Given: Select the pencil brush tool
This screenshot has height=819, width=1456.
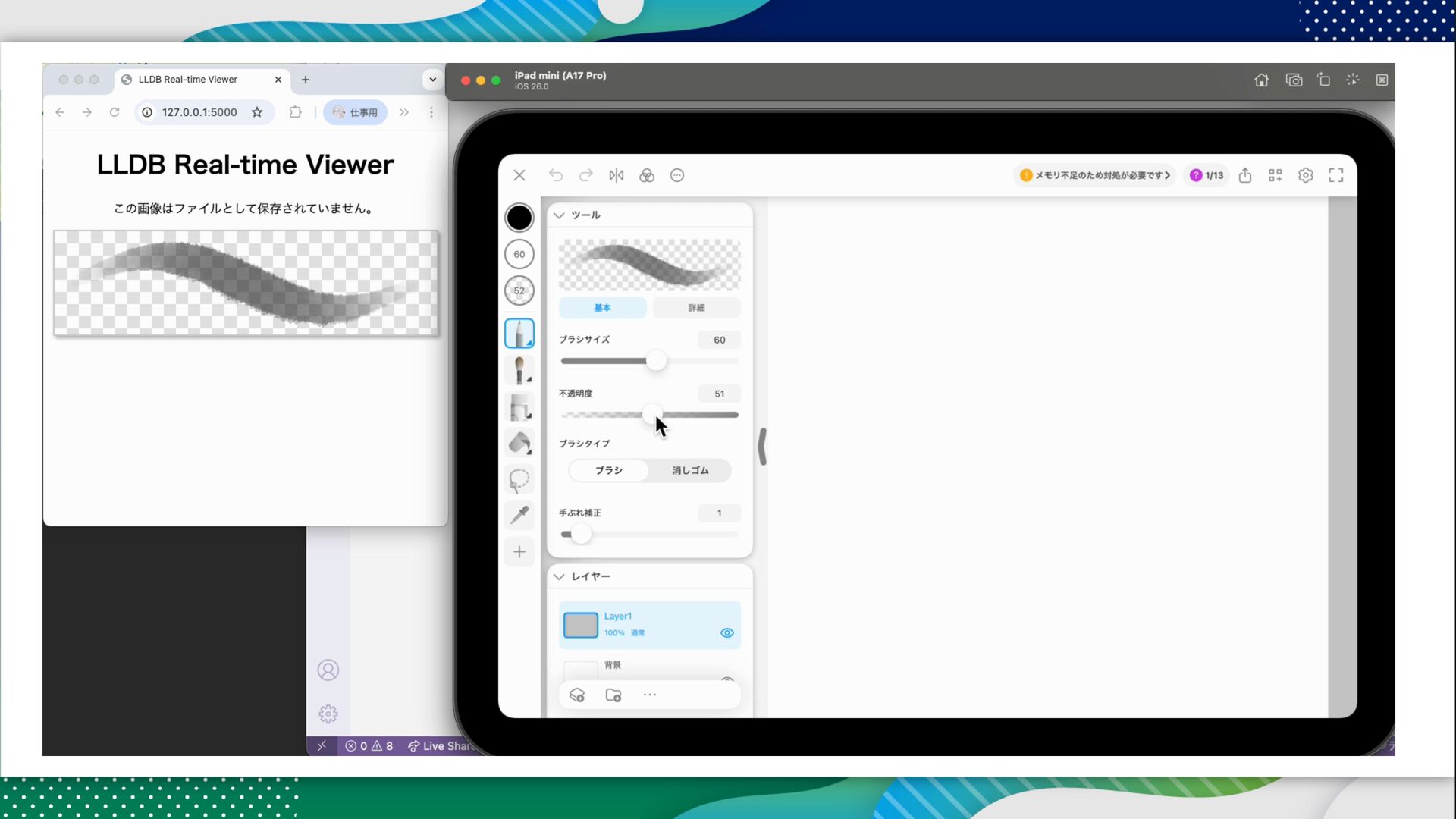Looking at the screenshot, I should [519, 334].
